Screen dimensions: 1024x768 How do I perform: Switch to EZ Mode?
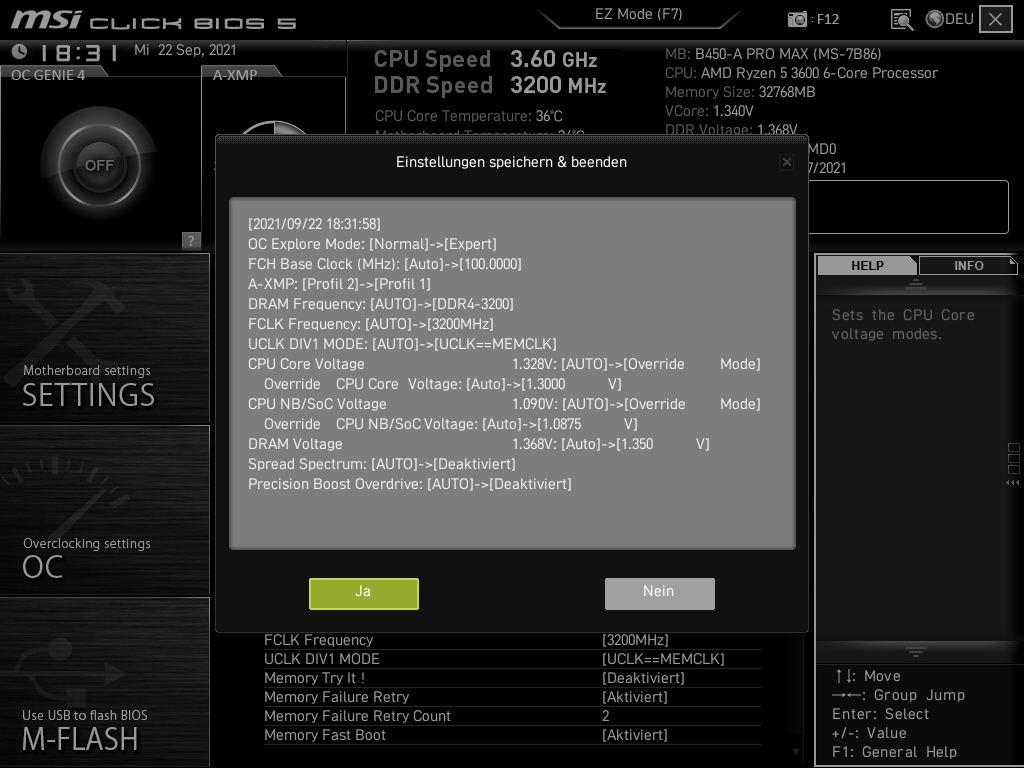(x=638, y=13)
